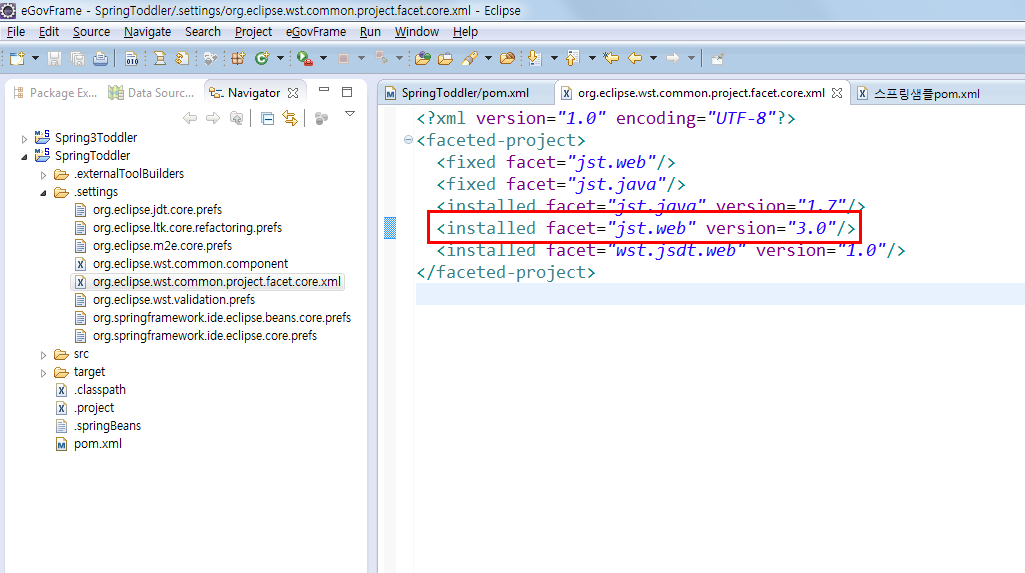Click the Previous Annotation up-arrow icon
This screenshot has height=573, width=1025.
pos(573,58)
